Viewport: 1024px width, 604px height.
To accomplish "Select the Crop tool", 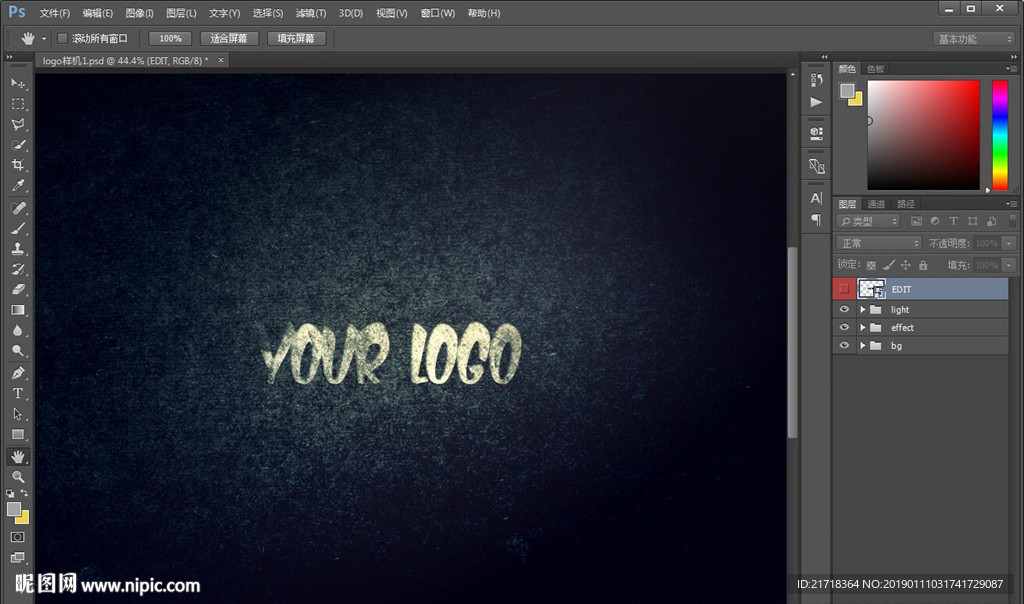I will [18, 165].
